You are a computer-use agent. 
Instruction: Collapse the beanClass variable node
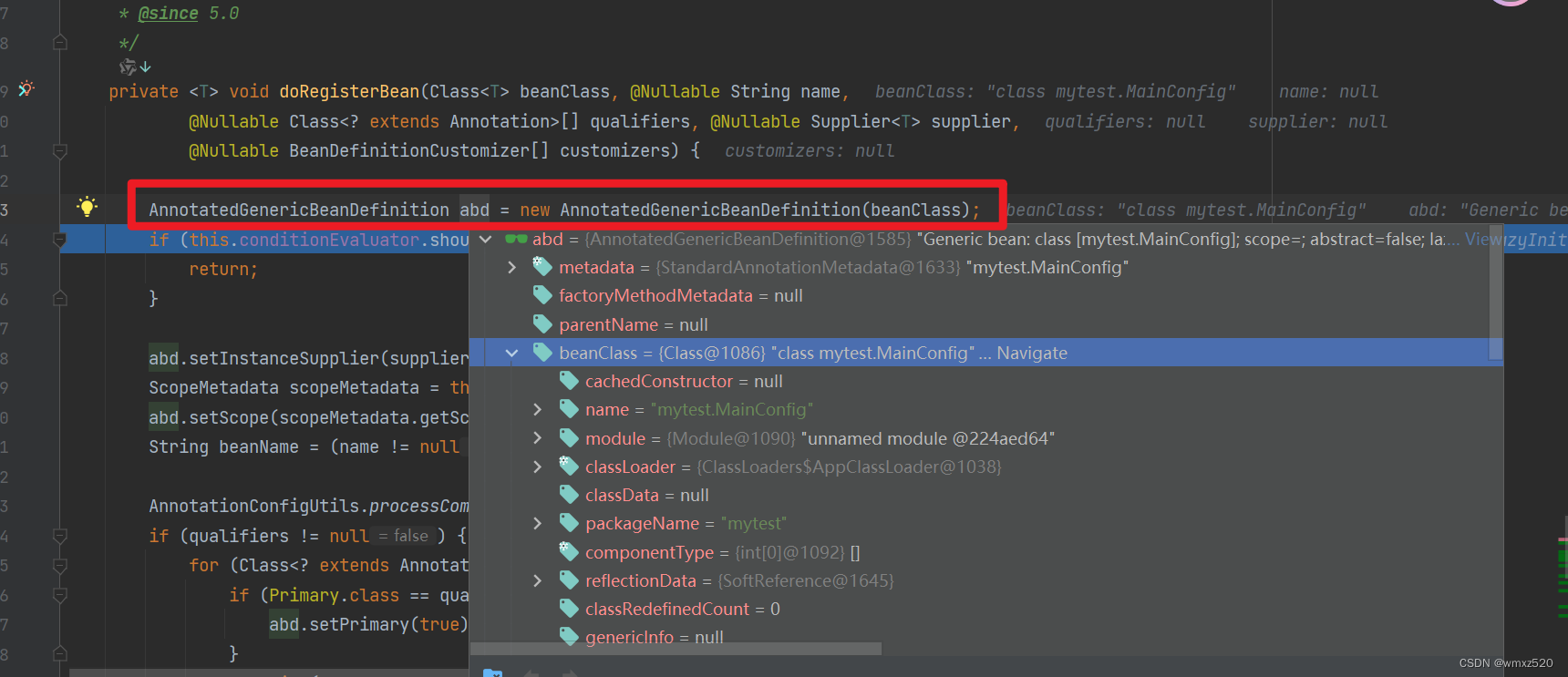coord(511,353)
